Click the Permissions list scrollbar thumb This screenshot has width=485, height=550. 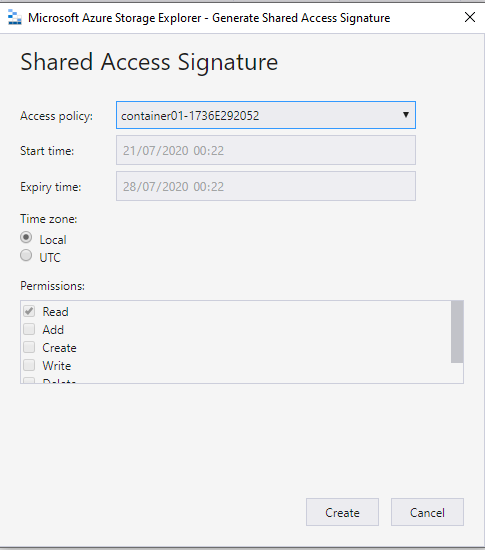coord(457,332)
